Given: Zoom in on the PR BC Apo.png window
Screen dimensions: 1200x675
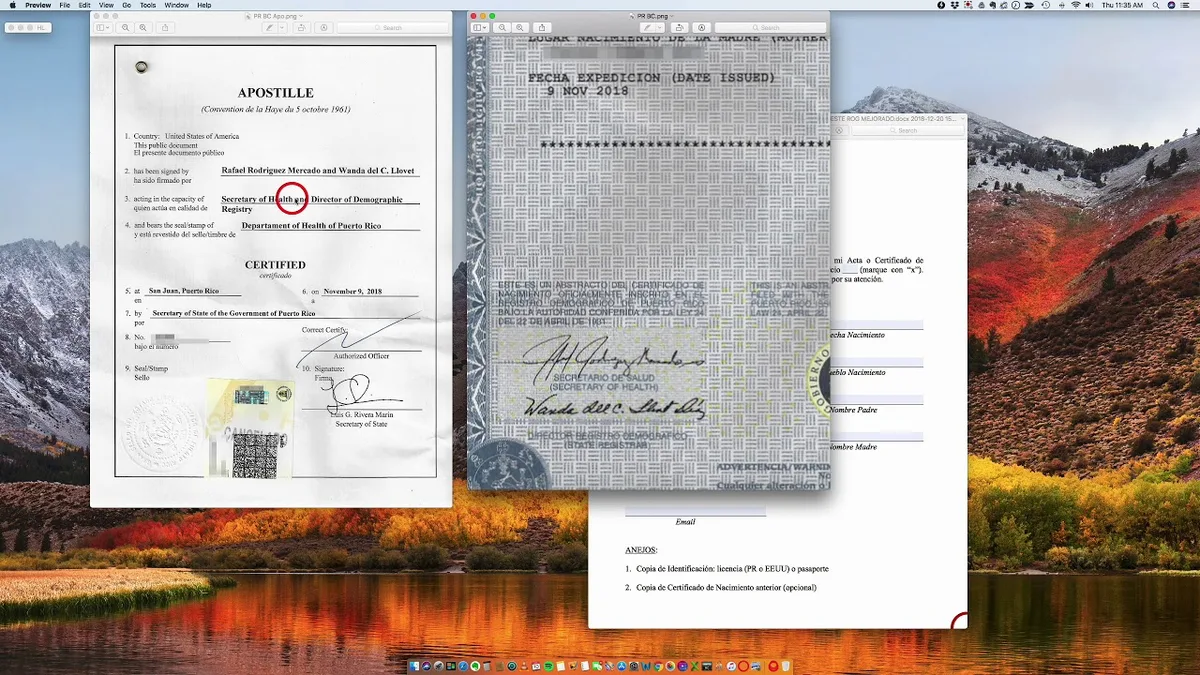Looking at the screenshot, I should (144, 27).
